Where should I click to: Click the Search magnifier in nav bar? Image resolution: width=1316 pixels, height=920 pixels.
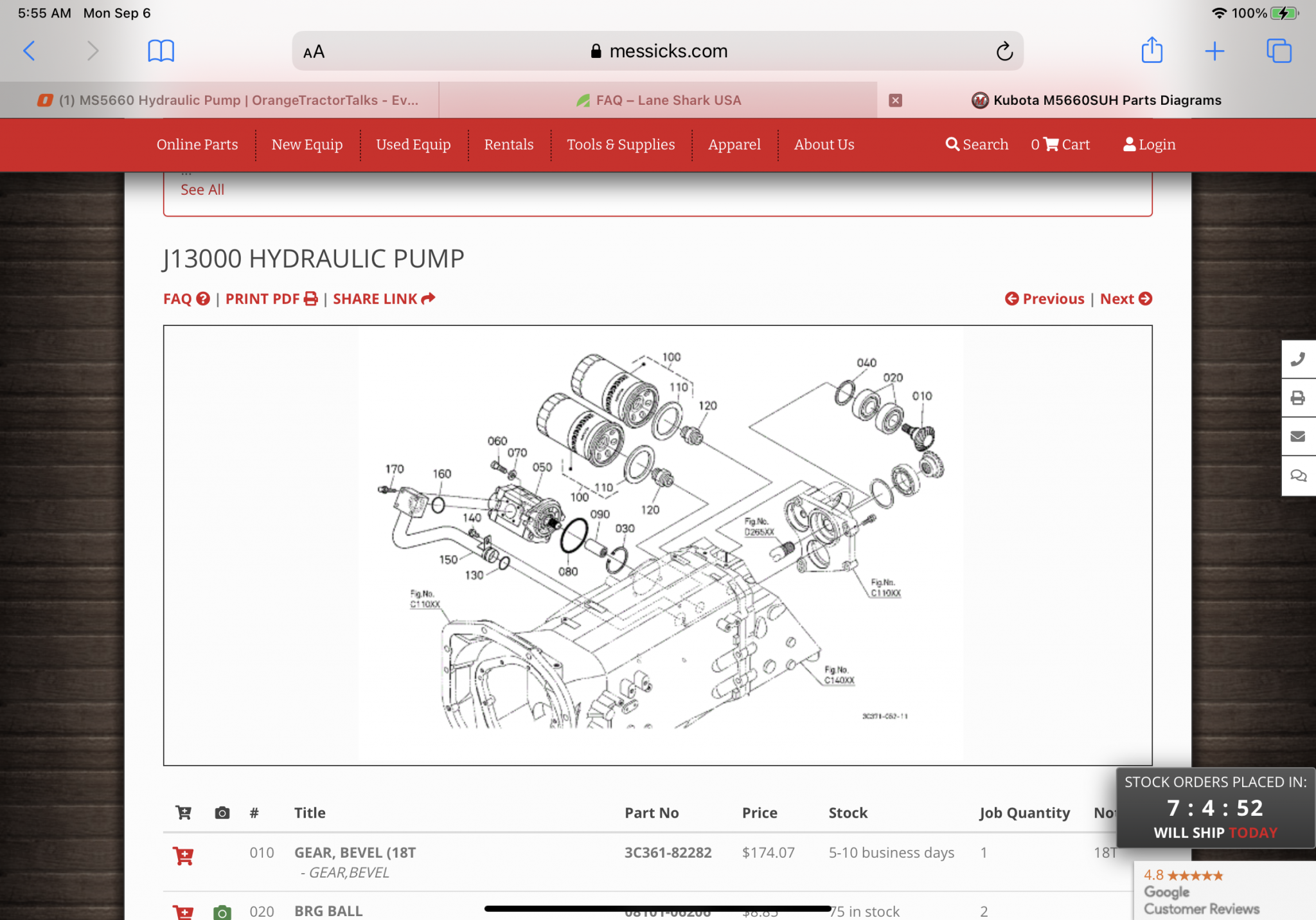coord(977,145)
